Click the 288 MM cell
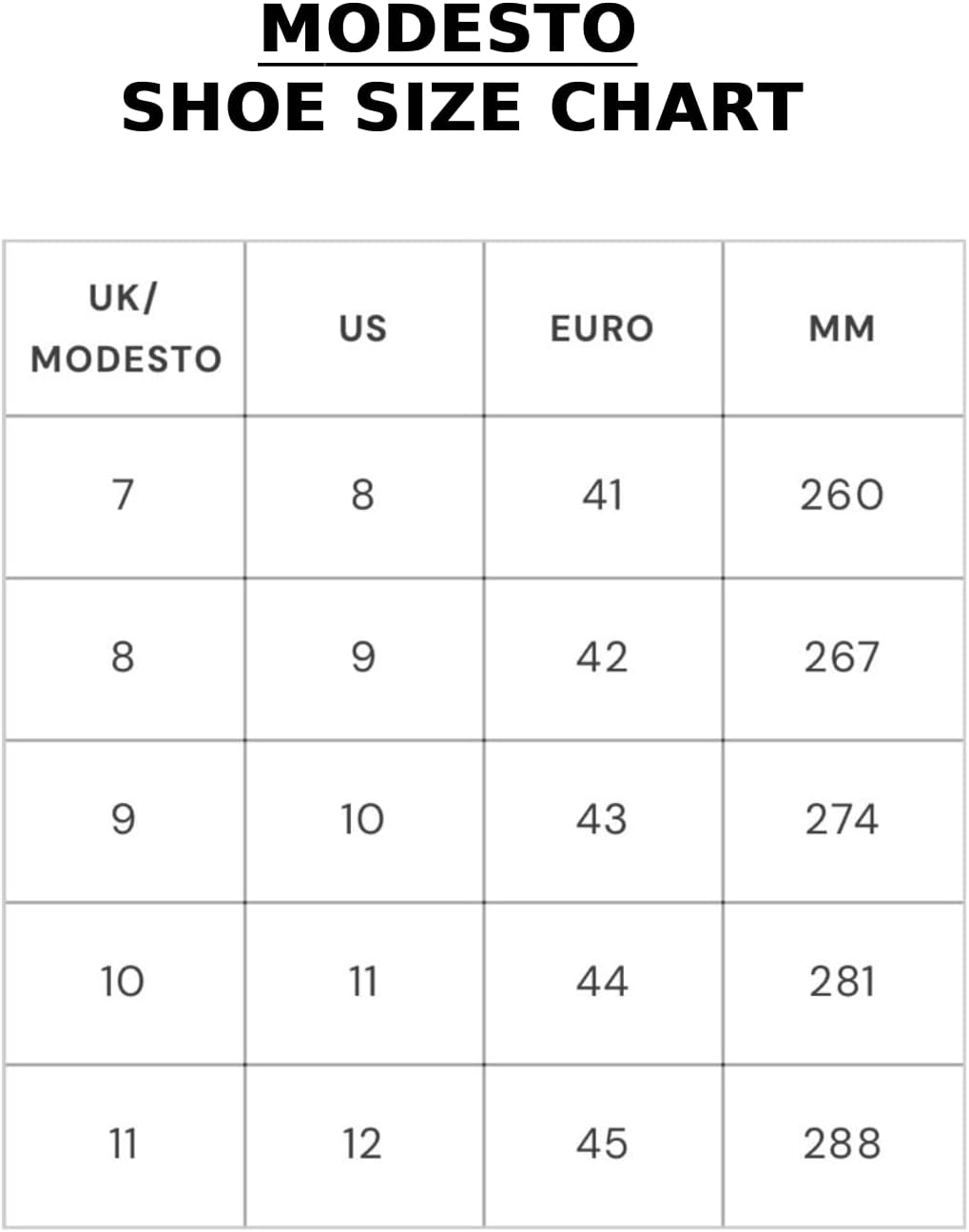This screenshot has height=1232, width=969. [842, 1144]
